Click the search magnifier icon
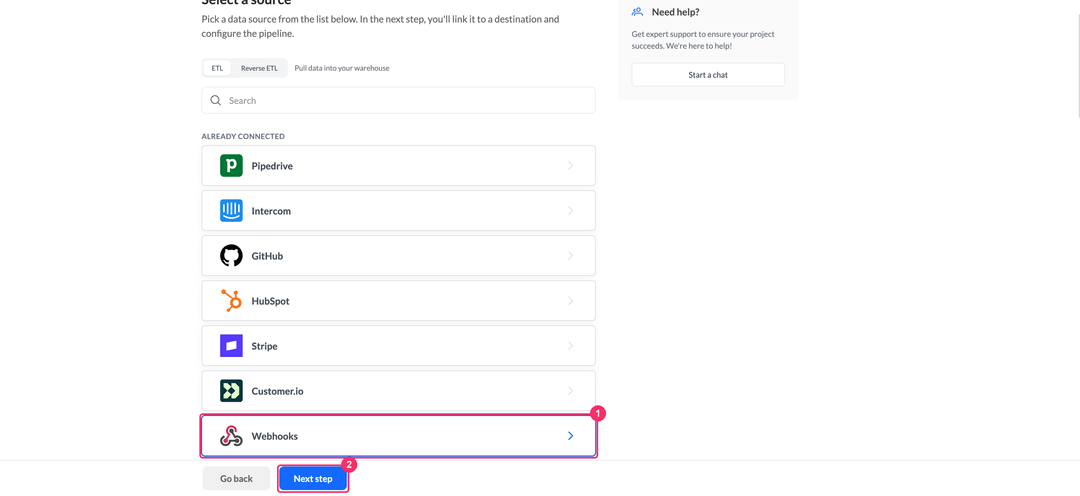Viewport: 1080px width, 496px height. tap(216, 101)
